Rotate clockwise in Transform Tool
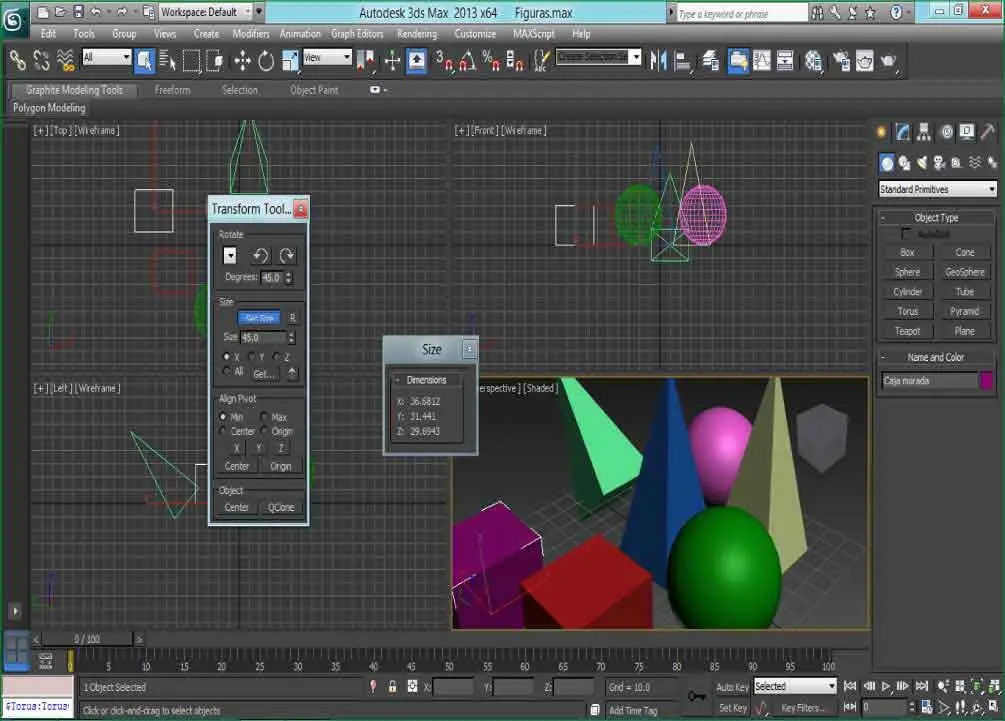Viewport: 1005px width, 721px height. (287, 256)
